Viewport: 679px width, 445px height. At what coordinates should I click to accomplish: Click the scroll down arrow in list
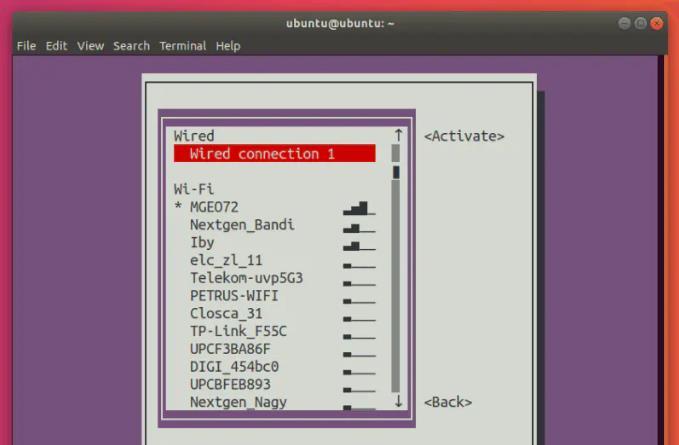(398, 402)
